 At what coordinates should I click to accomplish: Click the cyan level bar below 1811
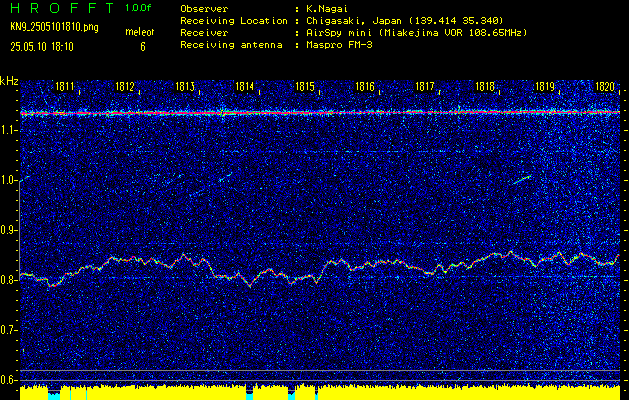(54, 396)
